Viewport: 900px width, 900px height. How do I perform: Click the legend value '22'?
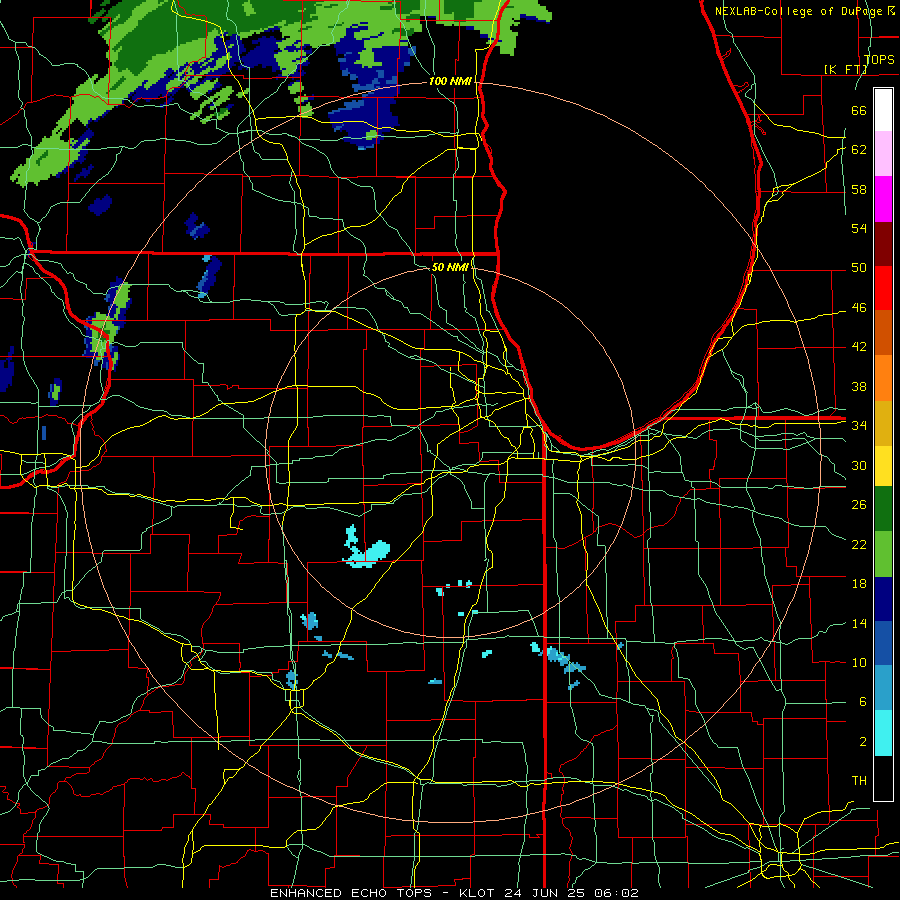pyautogui.click(x=859, y=544)
